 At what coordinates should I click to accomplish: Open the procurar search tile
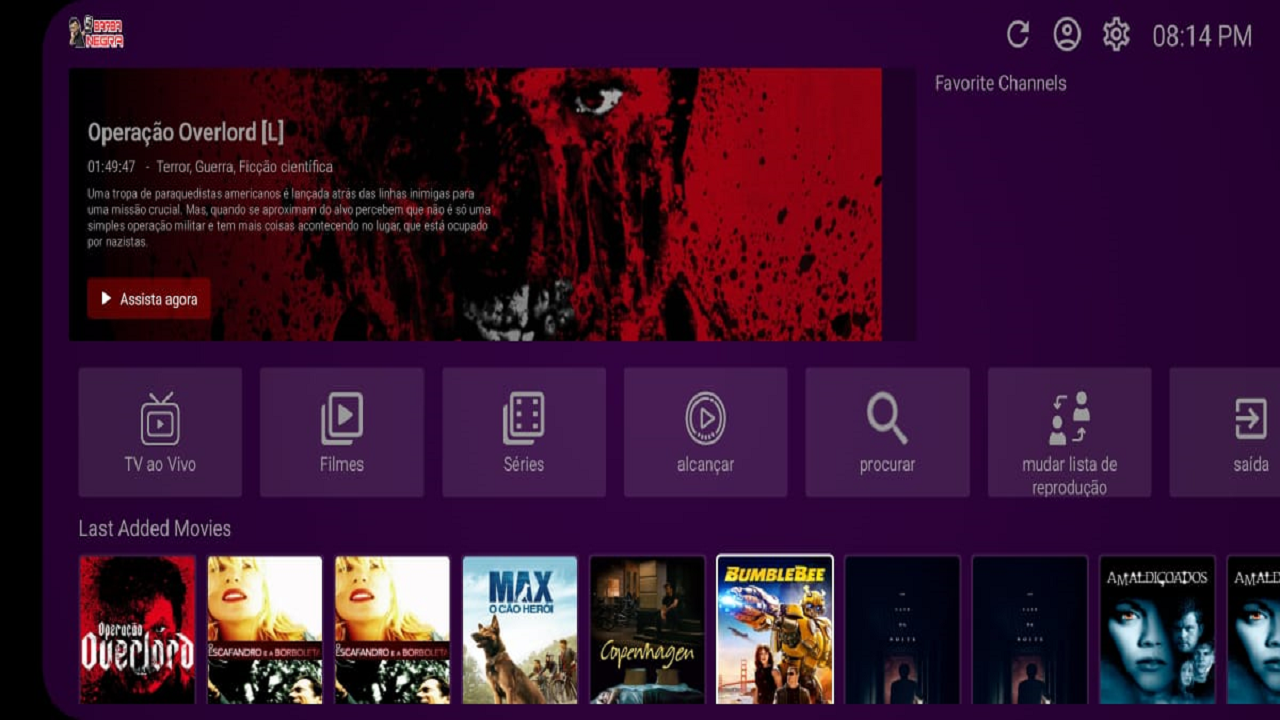click(888, 432)
